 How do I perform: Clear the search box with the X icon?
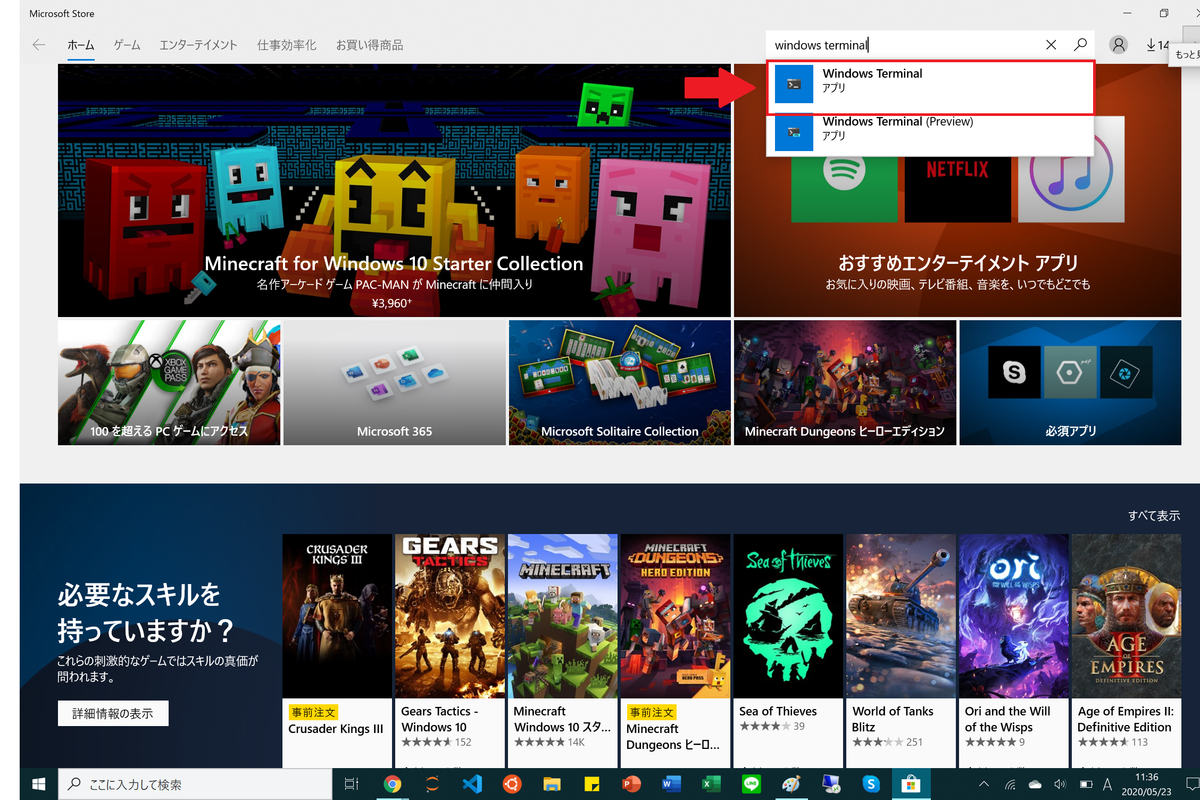1051,44
